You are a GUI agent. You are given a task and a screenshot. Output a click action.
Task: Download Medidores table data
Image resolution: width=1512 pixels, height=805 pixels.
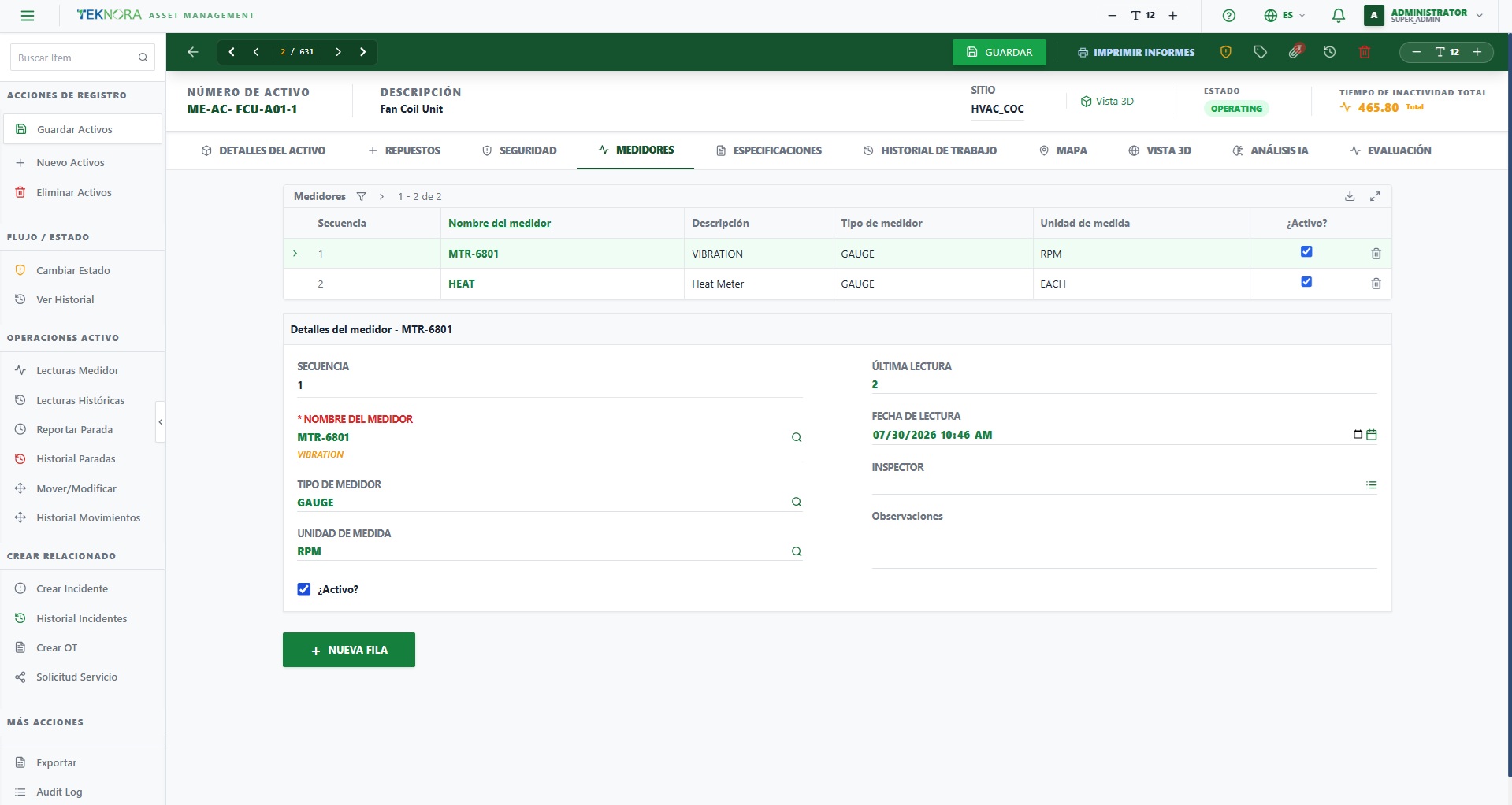[x=1350, y=197]
